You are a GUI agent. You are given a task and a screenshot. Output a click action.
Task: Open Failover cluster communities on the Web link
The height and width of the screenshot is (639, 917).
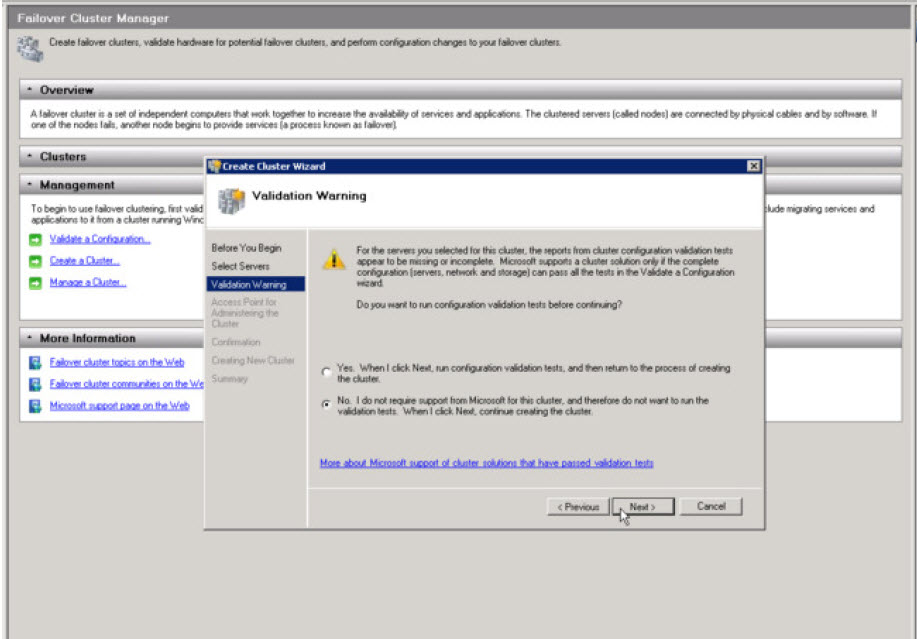coord(126,384)
